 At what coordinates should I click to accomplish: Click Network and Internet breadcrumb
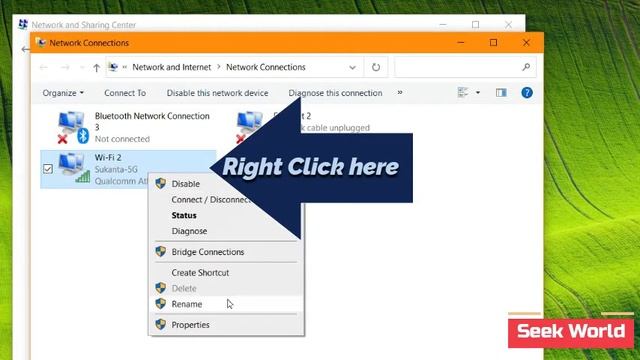171,67
